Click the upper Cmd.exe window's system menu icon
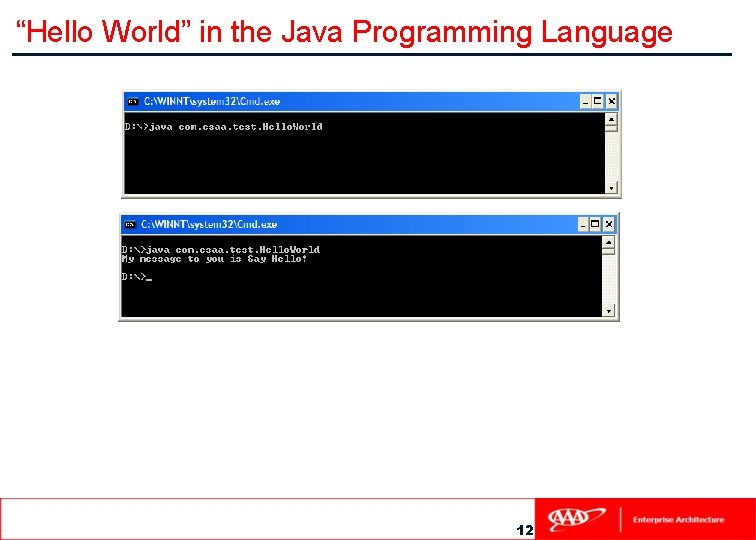756x540 pixels. [133, 102]
